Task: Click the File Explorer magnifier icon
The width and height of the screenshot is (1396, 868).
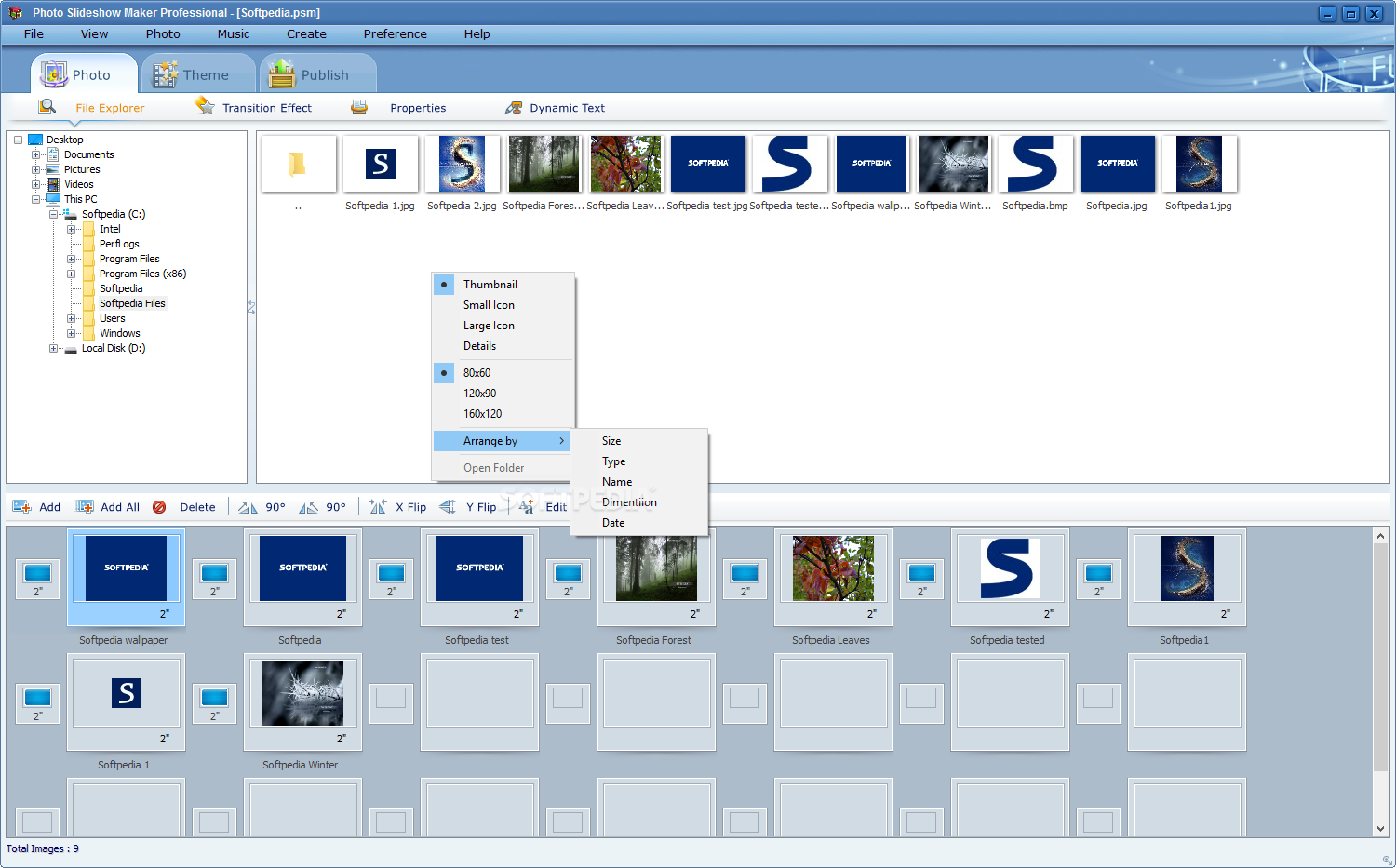Action: pos(47,107)
